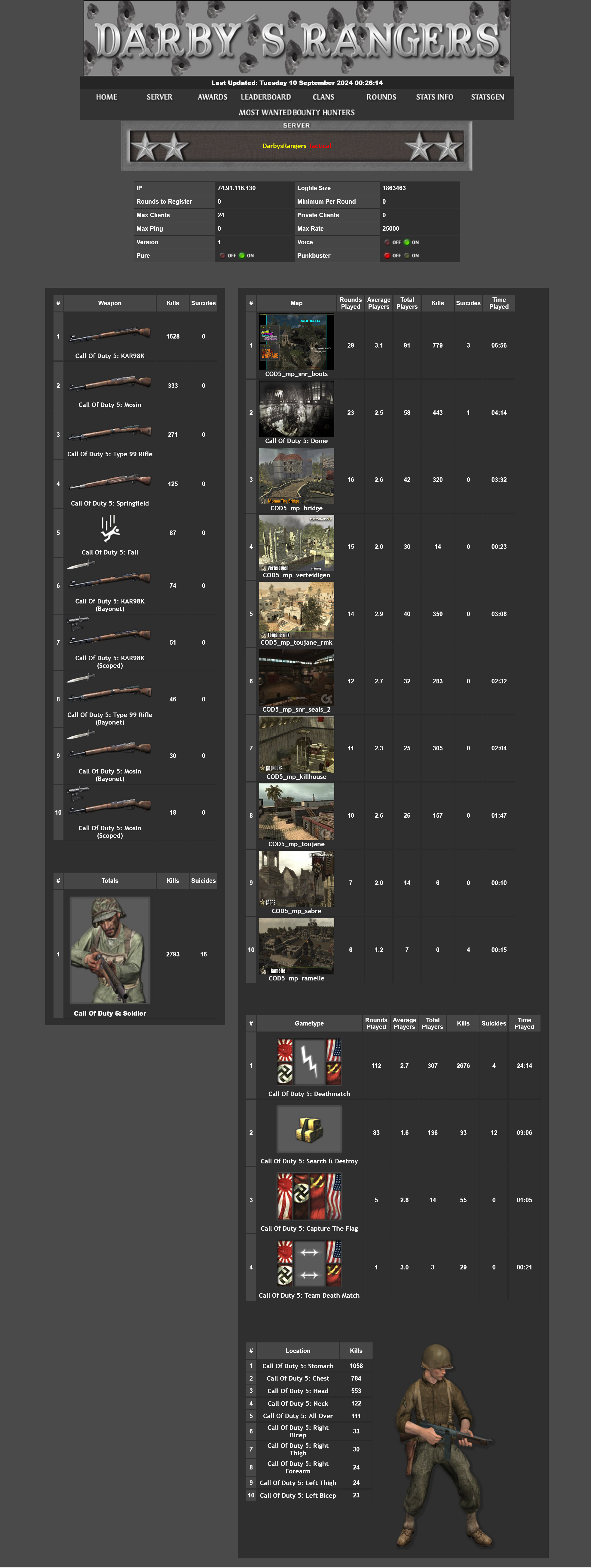
Task: Go to the SERVER page
Action: 160,97
